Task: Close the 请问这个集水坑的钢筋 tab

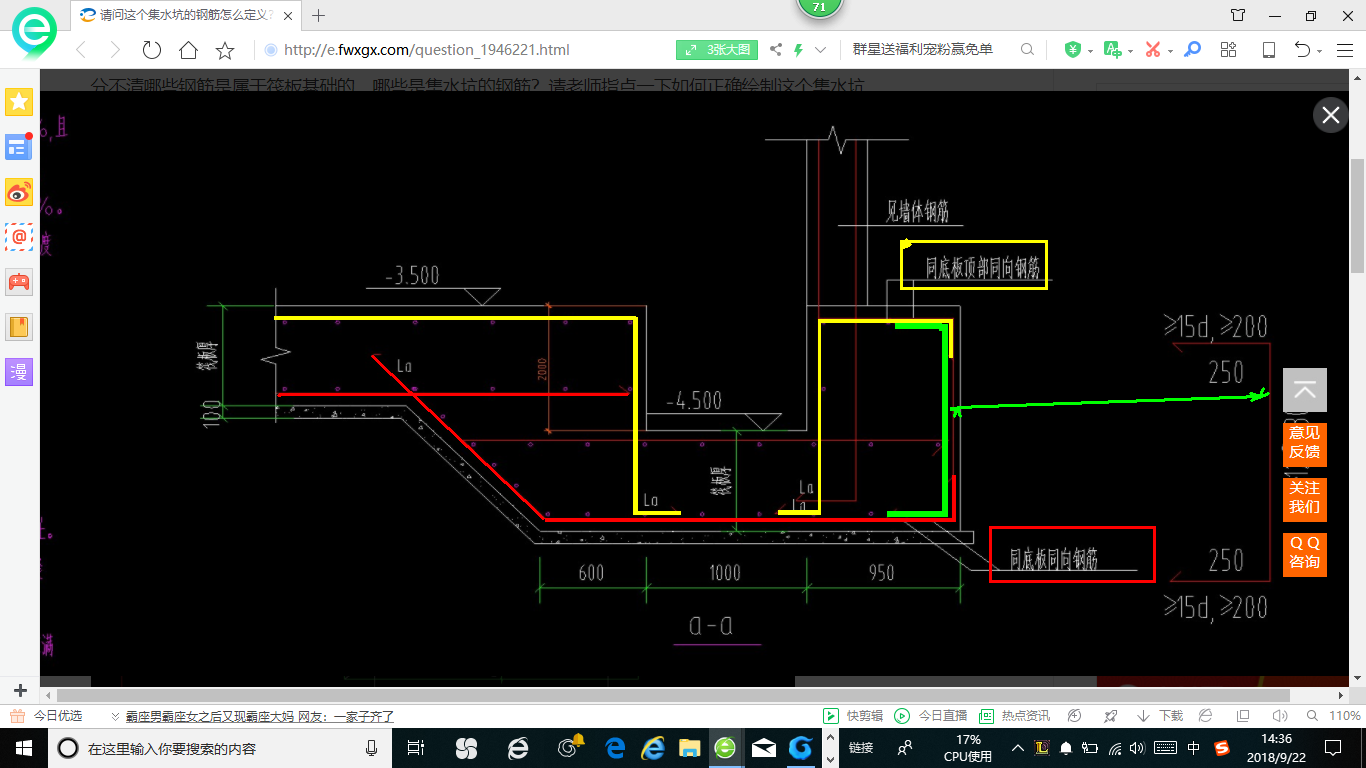Action: click(x=287, y=15)
